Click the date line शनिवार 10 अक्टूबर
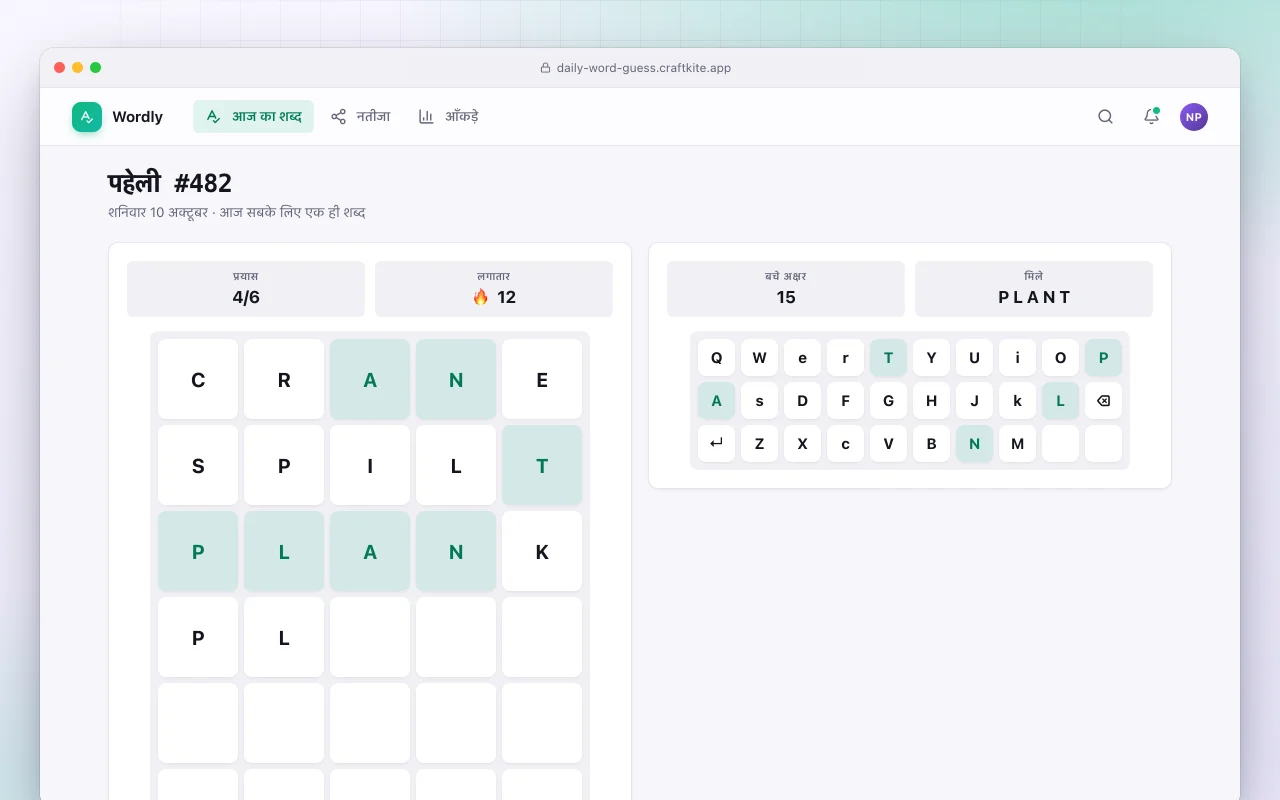Screen dimensions: 1280x800 tap(158, 213)
